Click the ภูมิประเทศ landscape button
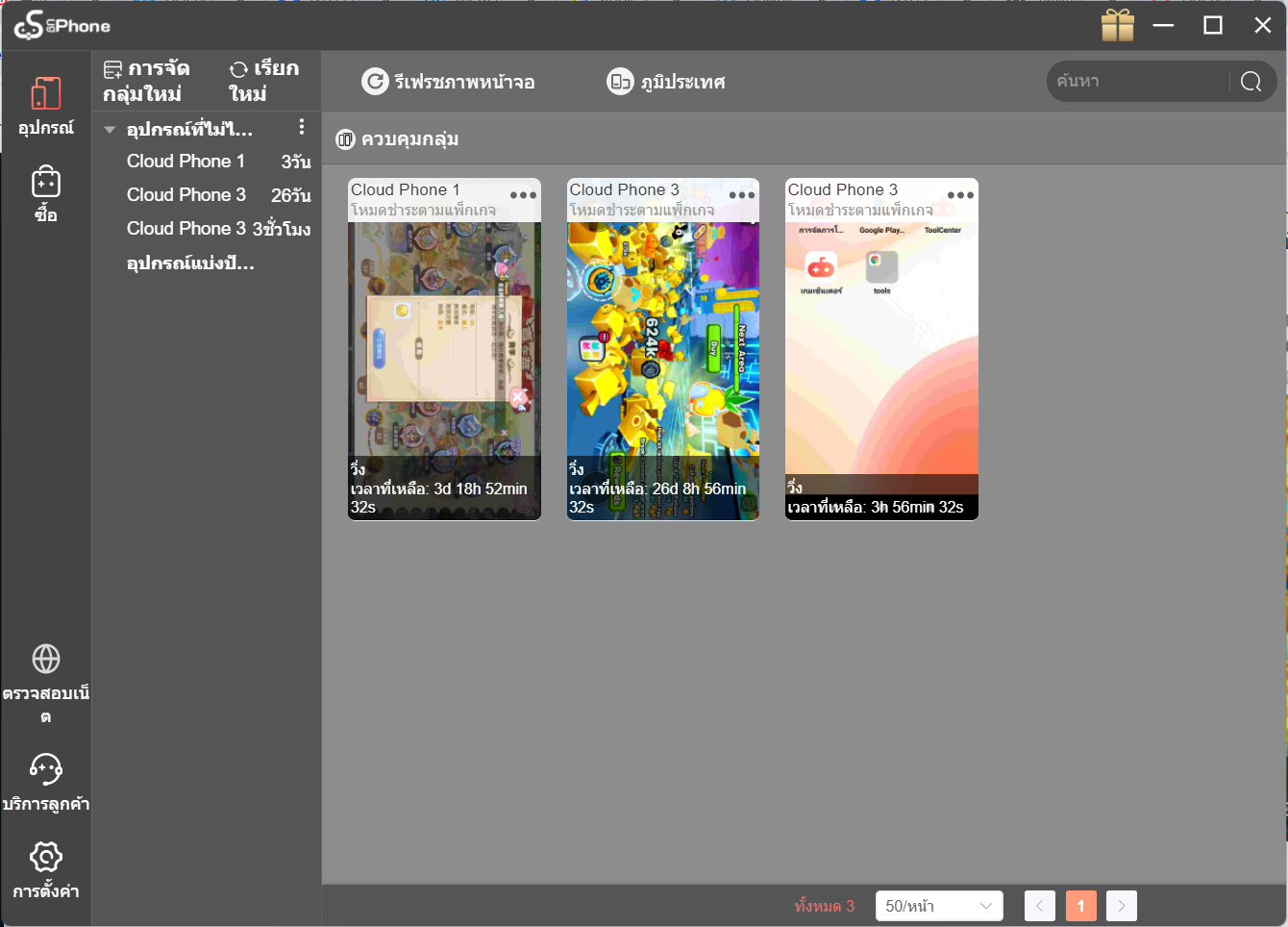The height and width of the screenshot is (927, 1288). [x=666, y=82]
